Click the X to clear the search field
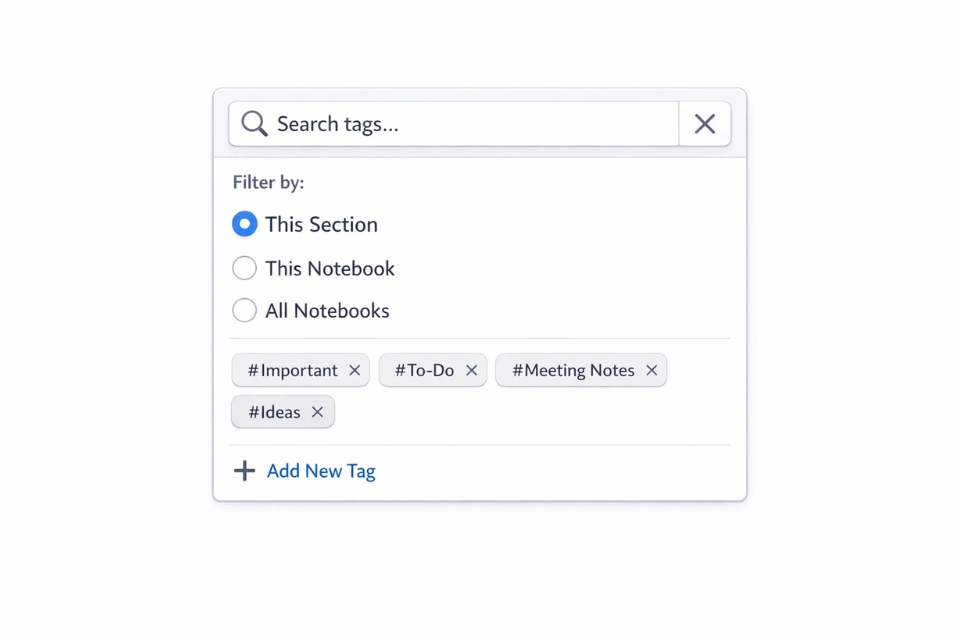The image size is (960, 640). coord(705,123)
